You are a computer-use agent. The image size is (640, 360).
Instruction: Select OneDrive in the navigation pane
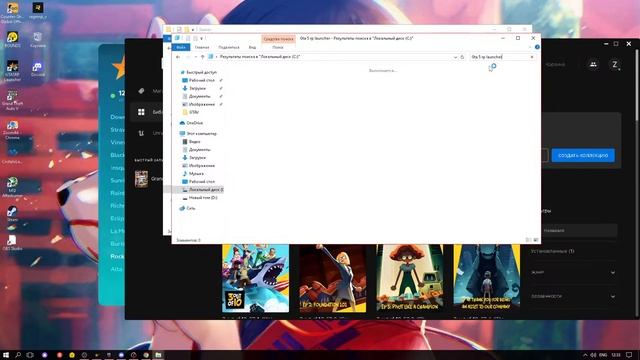coord(191,123)
